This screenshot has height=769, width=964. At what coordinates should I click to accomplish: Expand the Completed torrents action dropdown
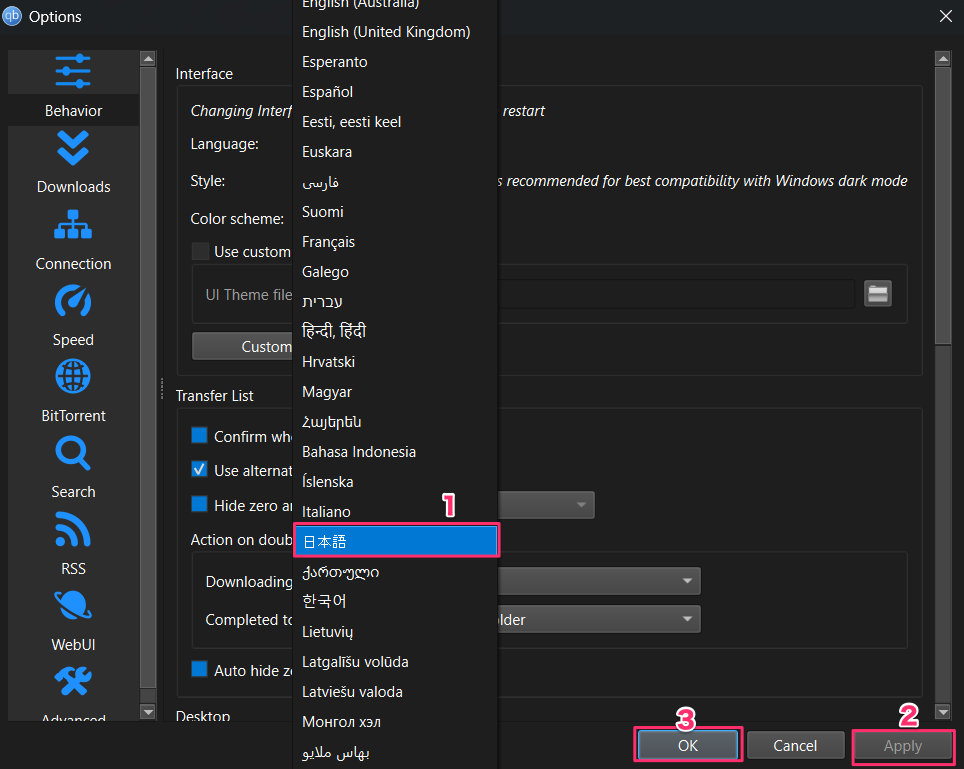tap(599, 619)
